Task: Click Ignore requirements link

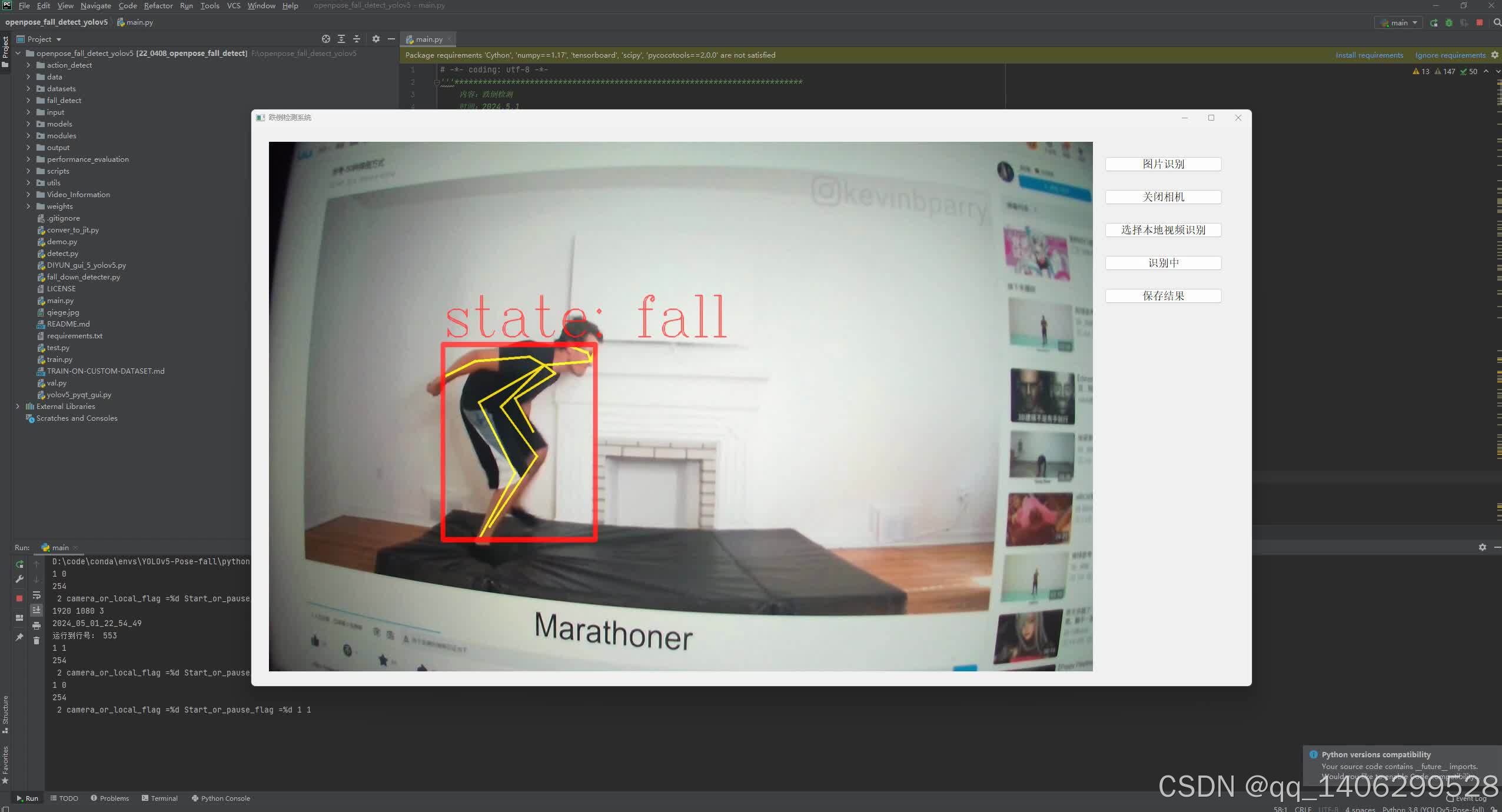Action: 1450,55
